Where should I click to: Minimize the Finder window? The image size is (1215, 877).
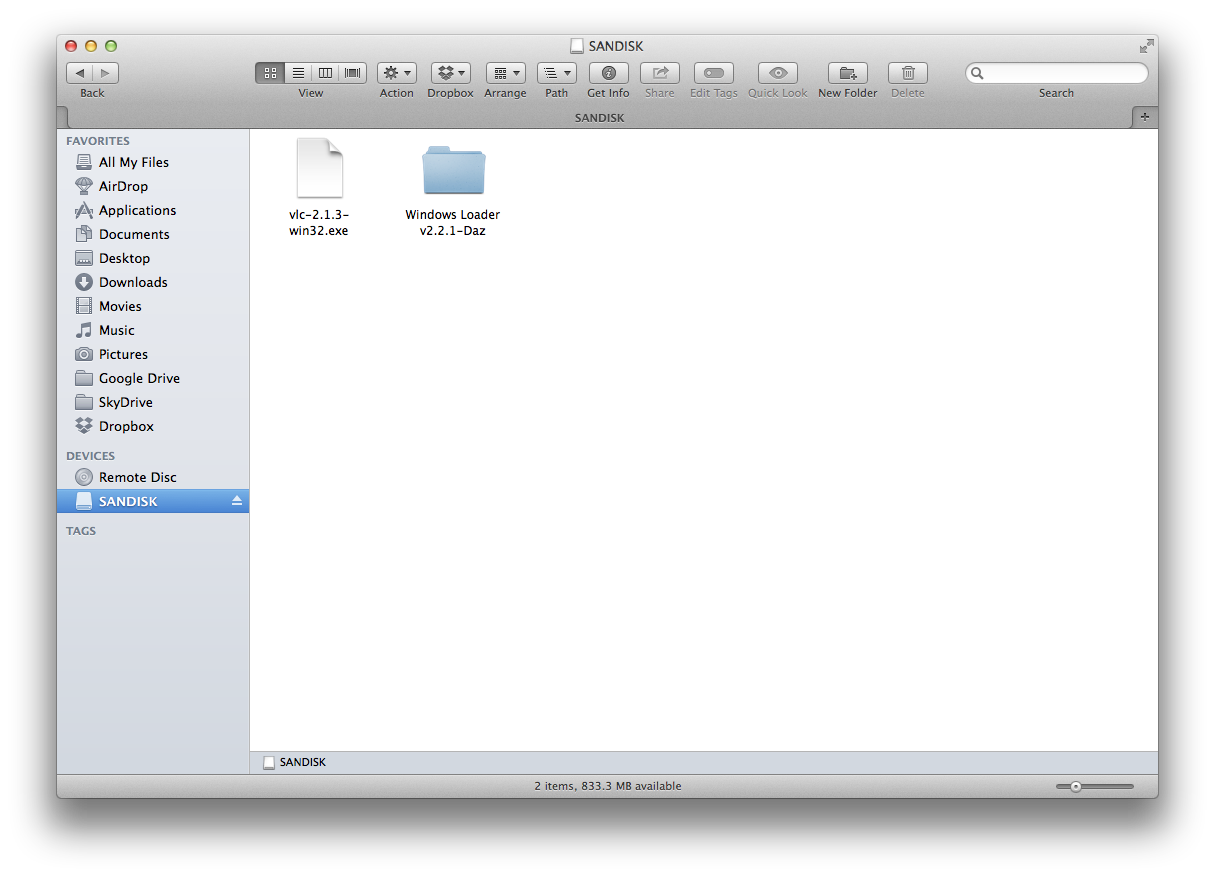[91, 46]
